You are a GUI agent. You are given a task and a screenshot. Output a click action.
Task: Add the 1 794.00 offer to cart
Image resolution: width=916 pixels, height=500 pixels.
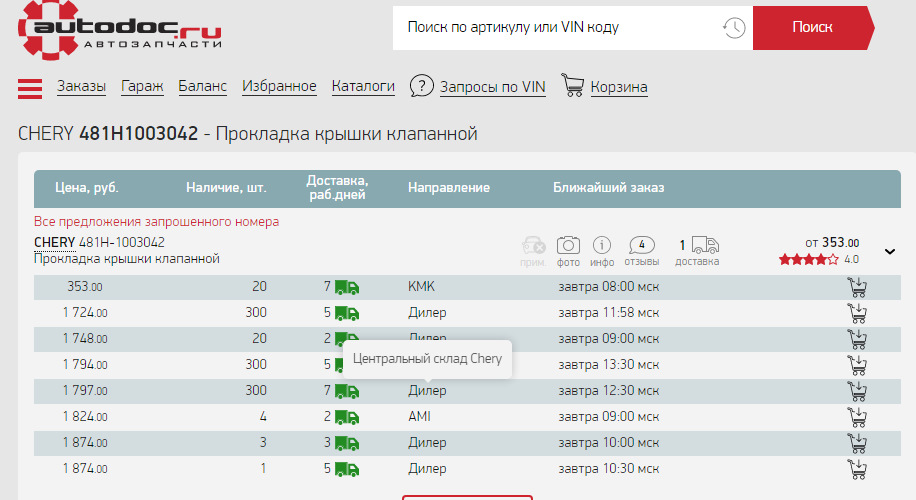[x=857, y=365]
